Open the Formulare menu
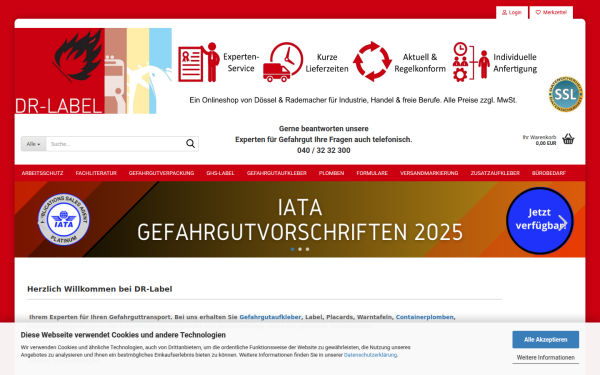This screenshot has width=600, height=375. (372, 173)
